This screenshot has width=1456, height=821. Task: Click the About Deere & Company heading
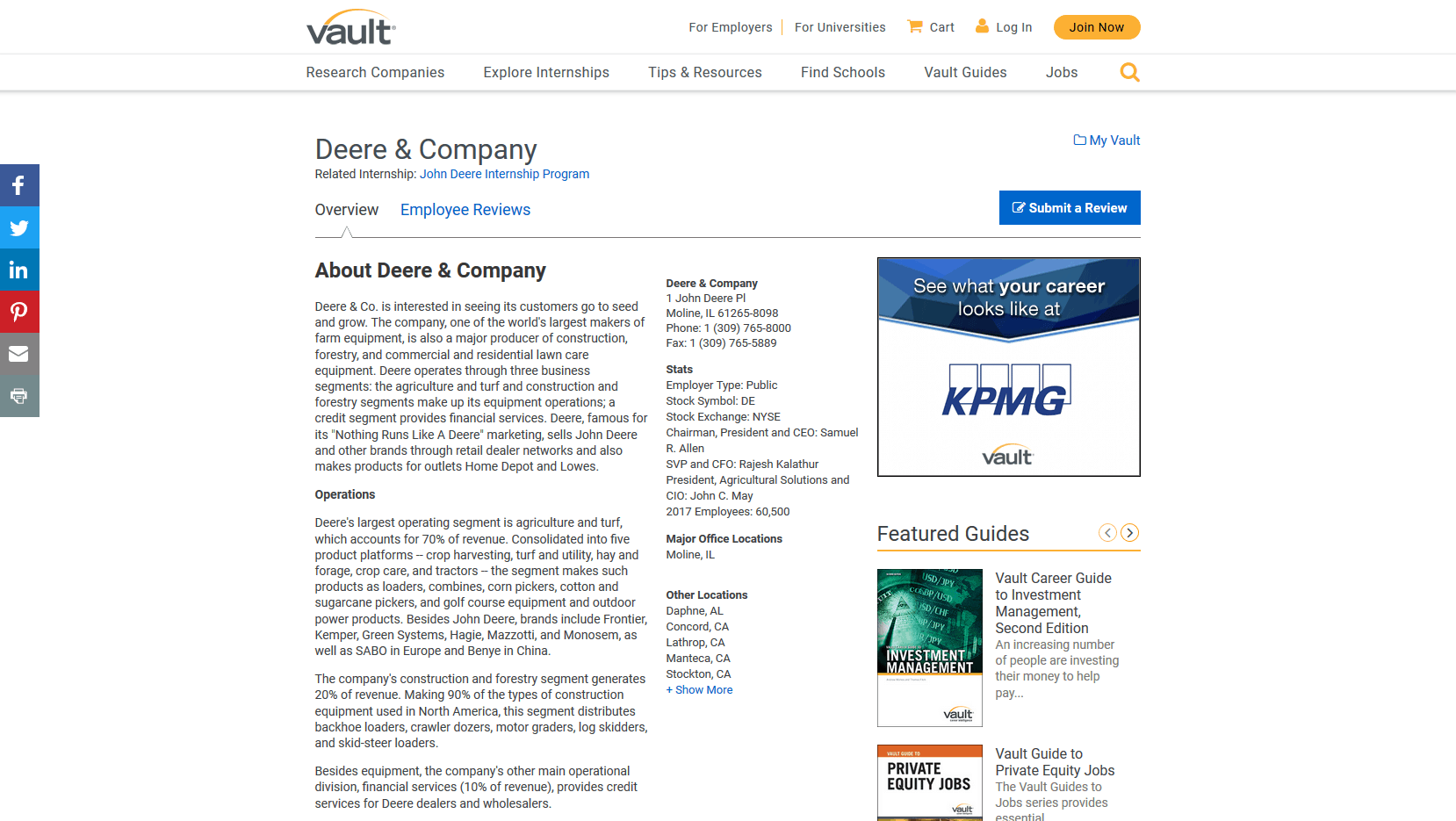point(430,270)
